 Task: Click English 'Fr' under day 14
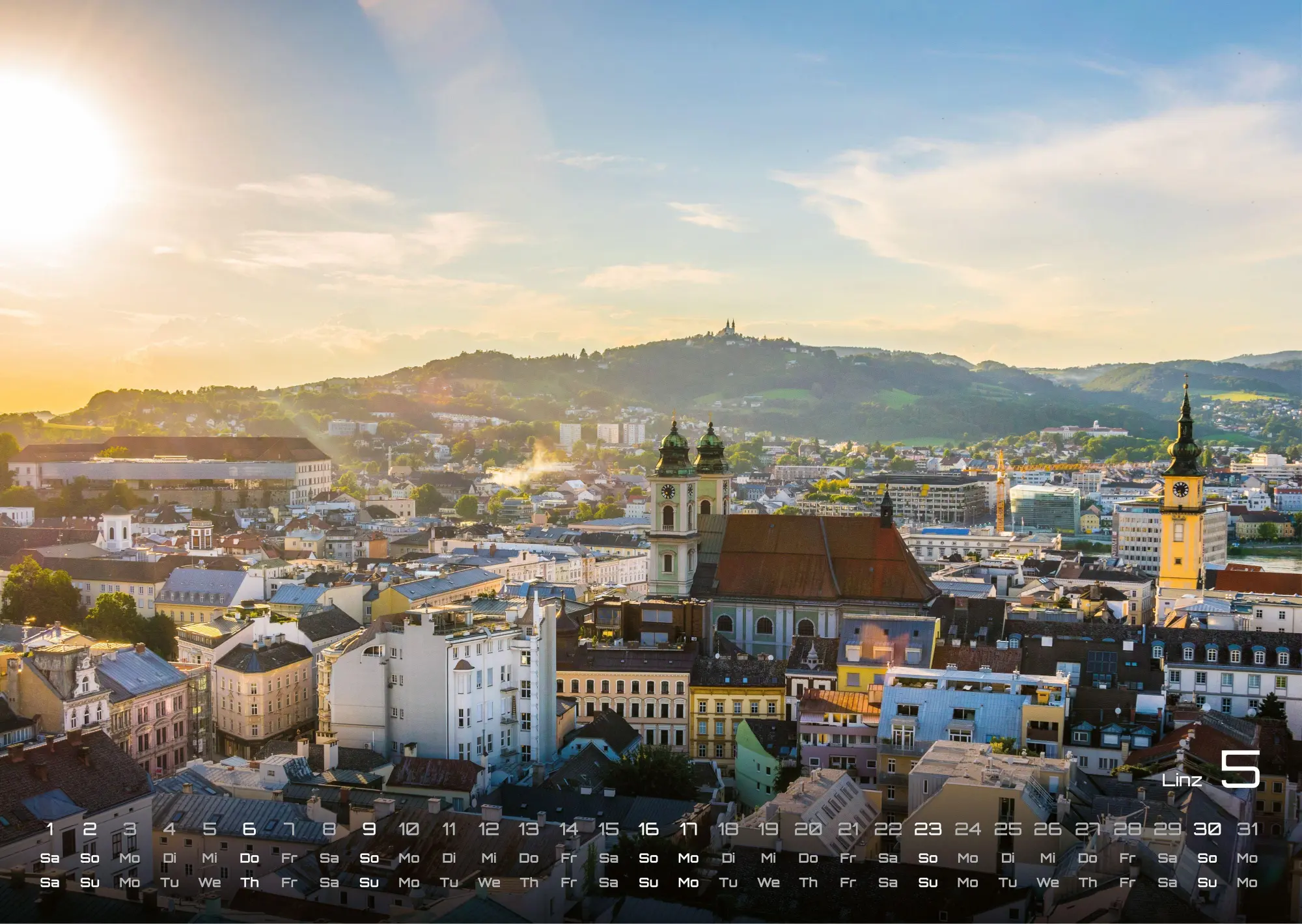[x=569, y=883]
